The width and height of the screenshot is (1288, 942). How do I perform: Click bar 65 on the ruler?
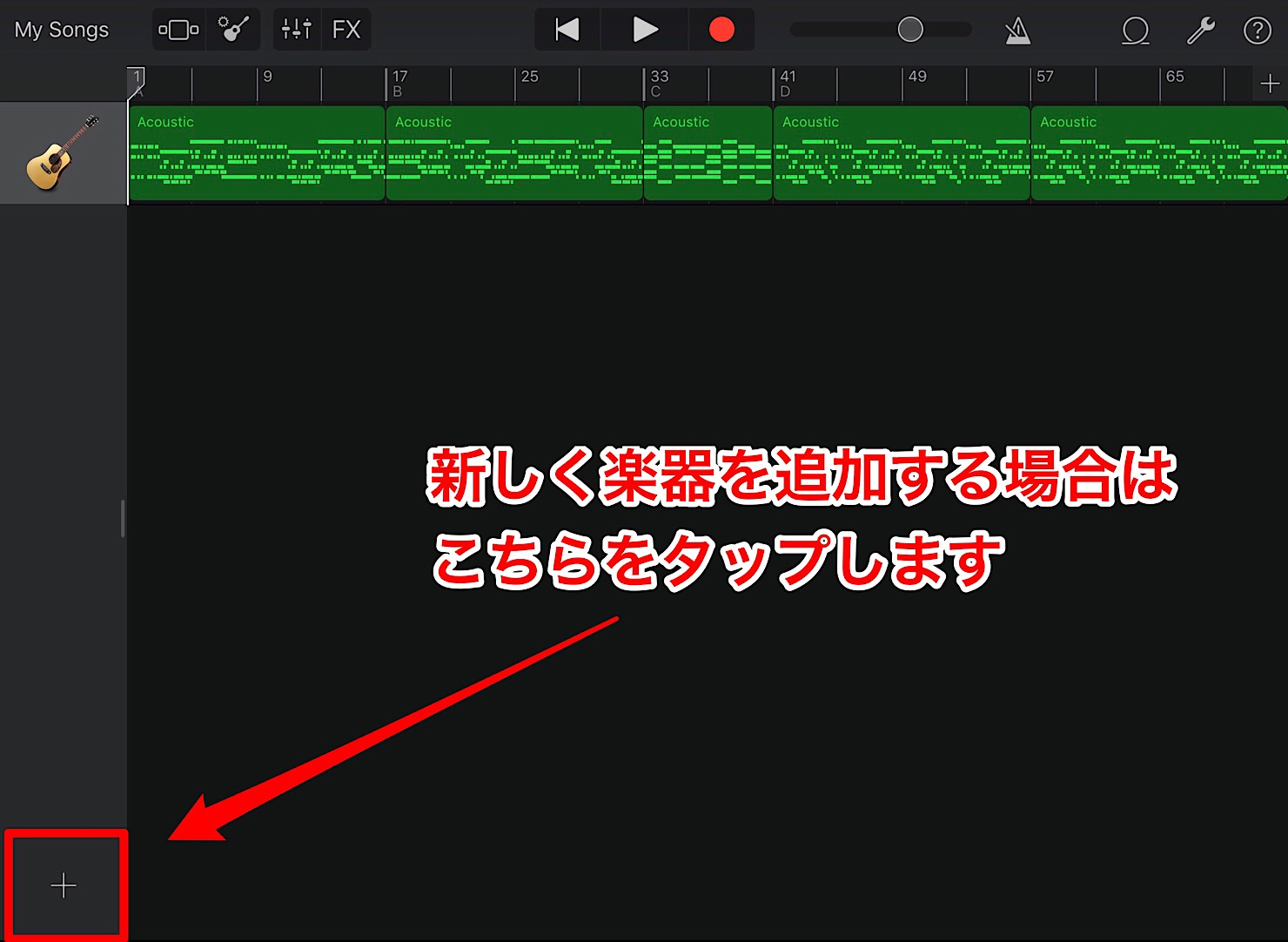pos(1175,77)
